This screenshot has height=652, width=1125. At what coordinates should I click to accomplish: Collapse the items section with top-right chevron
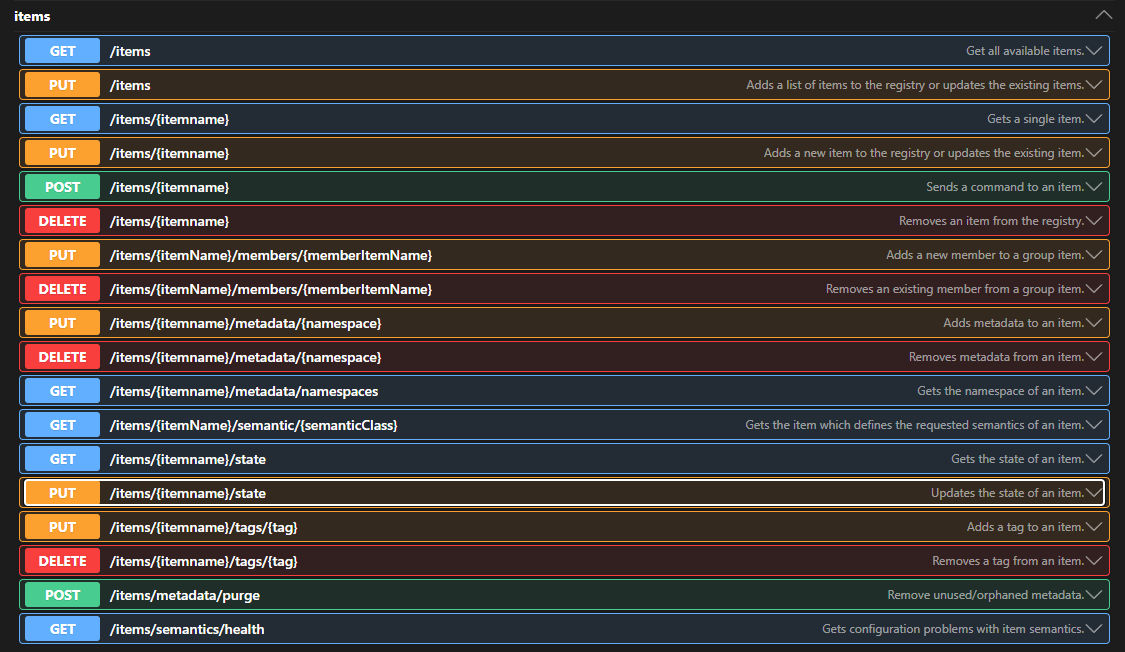click(1103, 16)
